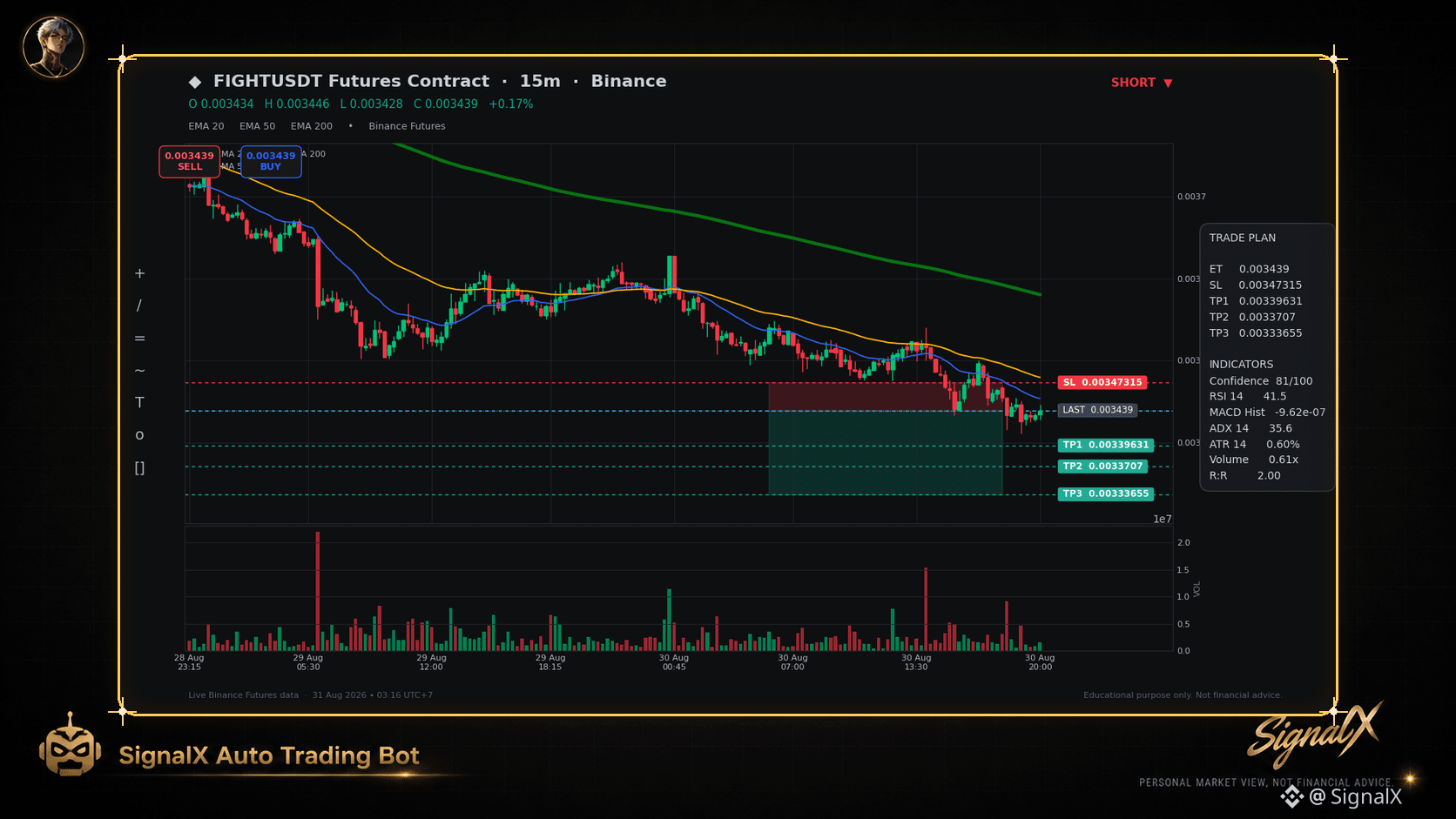Click the SignalX script logo
The image size is (1456, 819).
(x=1315, y=734)
